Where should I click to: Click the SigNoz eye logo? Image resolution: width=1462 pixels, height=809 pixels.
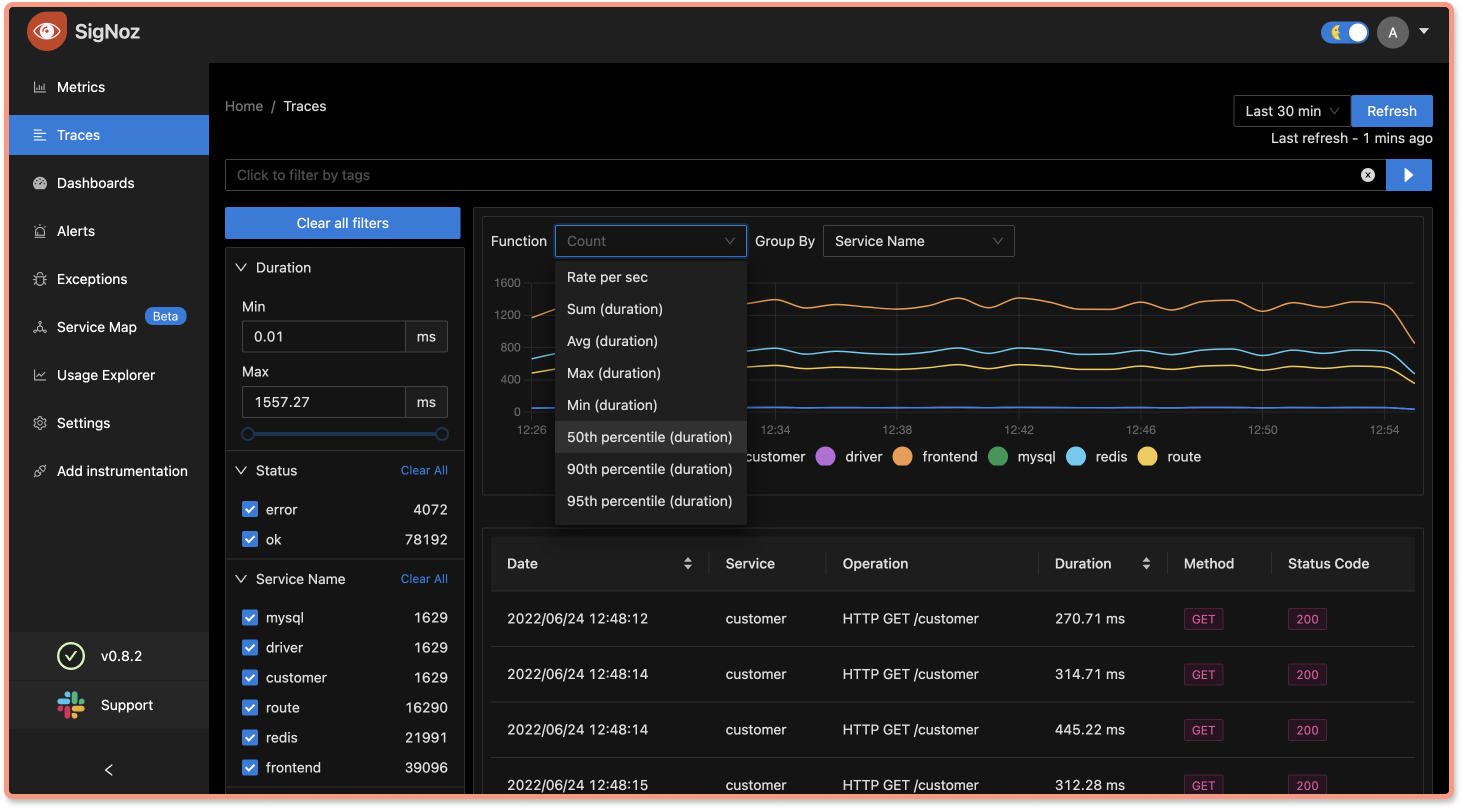[47, 32]
